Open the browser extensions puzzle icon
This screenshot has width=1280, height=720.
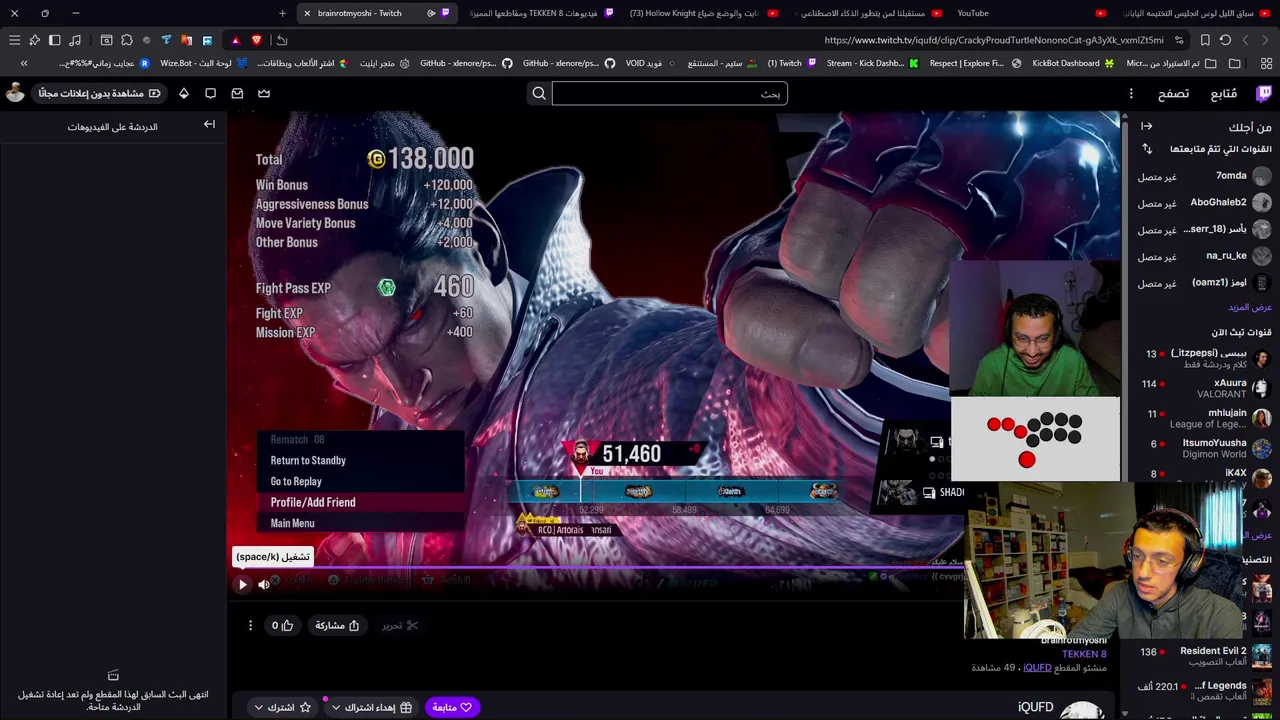click(127, 40)
